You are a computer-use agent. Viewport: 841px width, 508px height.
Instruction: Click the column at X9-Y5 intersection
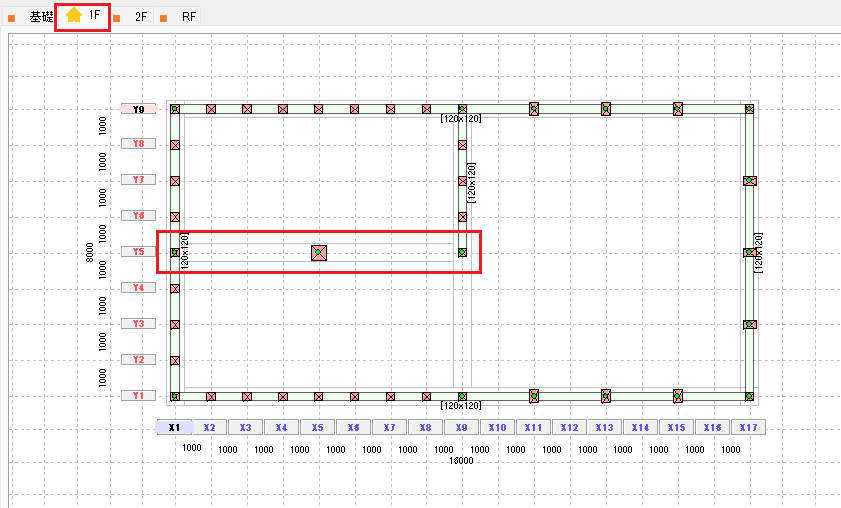tap(462, 253)
